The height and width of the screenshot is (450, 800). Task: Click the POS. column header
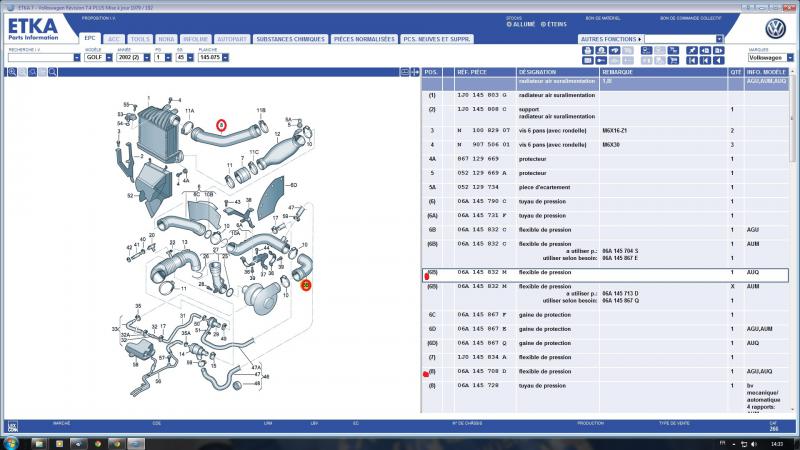click(x=431, y=72)
